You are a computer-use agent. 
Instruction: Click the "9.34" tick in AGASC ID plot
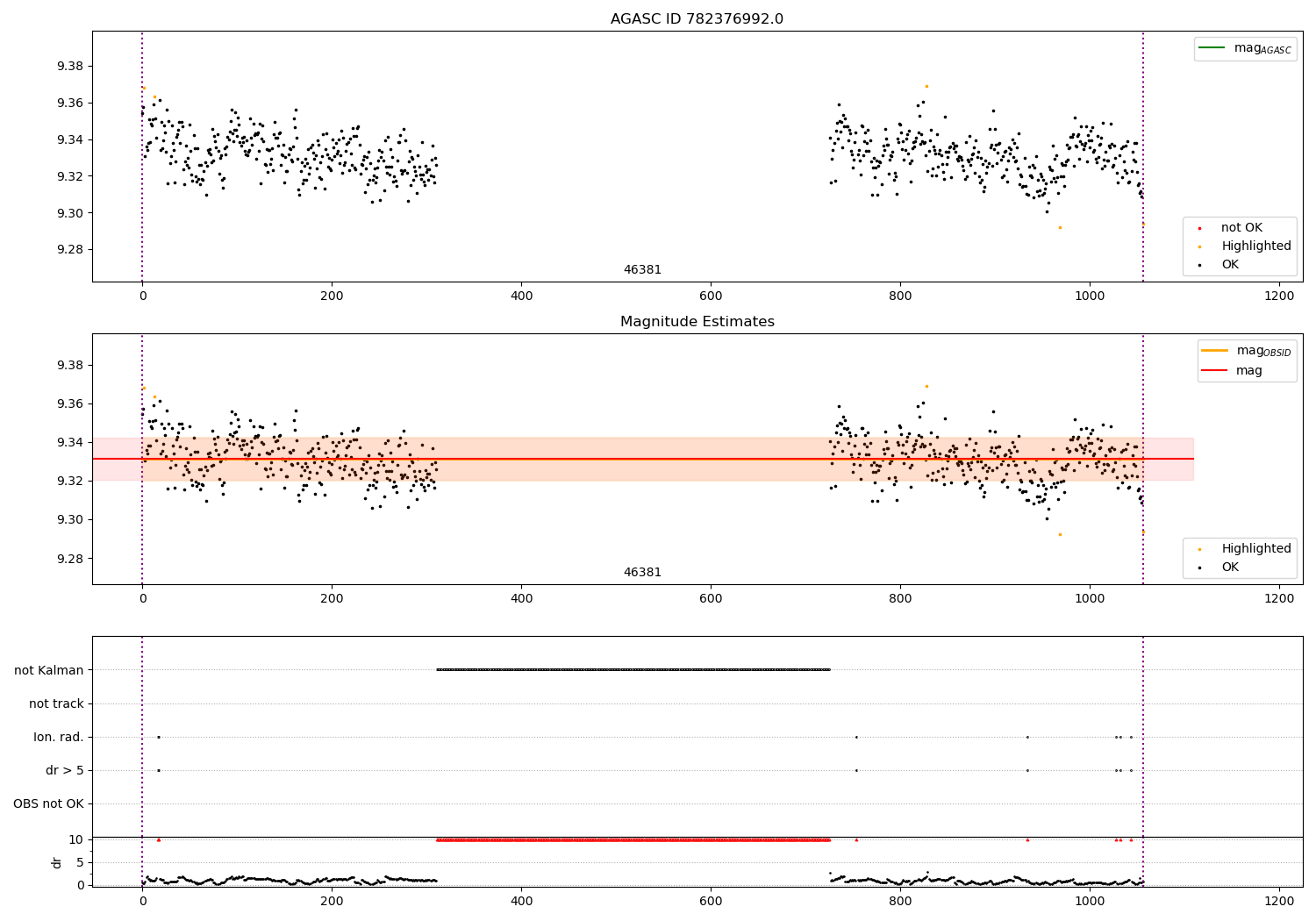pos(69,139)
